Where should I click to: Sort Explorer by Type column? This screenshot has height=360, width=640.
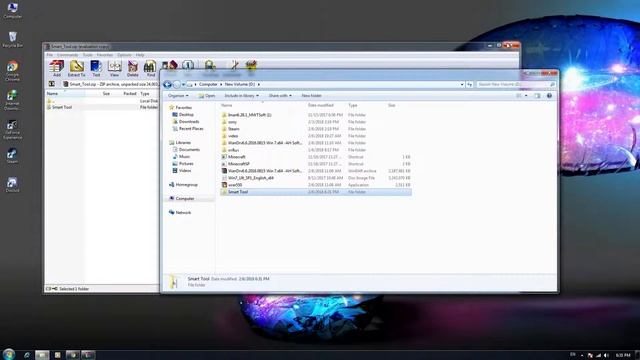click(x=353, y=105)
